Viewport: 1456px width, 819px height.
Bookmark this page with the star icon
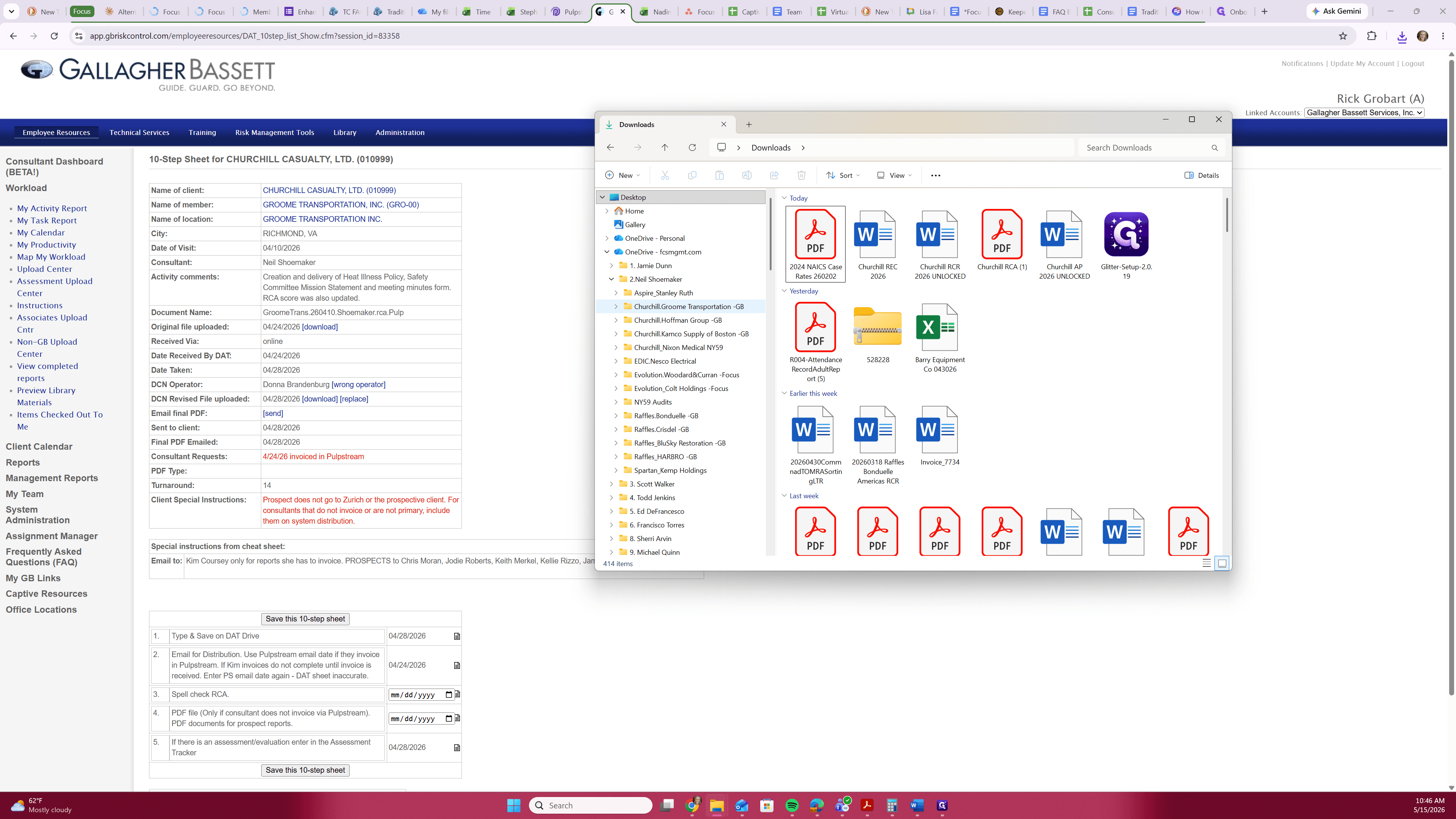tap(1343, 36)
